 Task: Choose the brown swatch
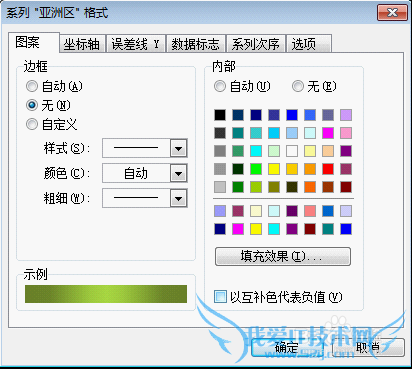point(328,187)
